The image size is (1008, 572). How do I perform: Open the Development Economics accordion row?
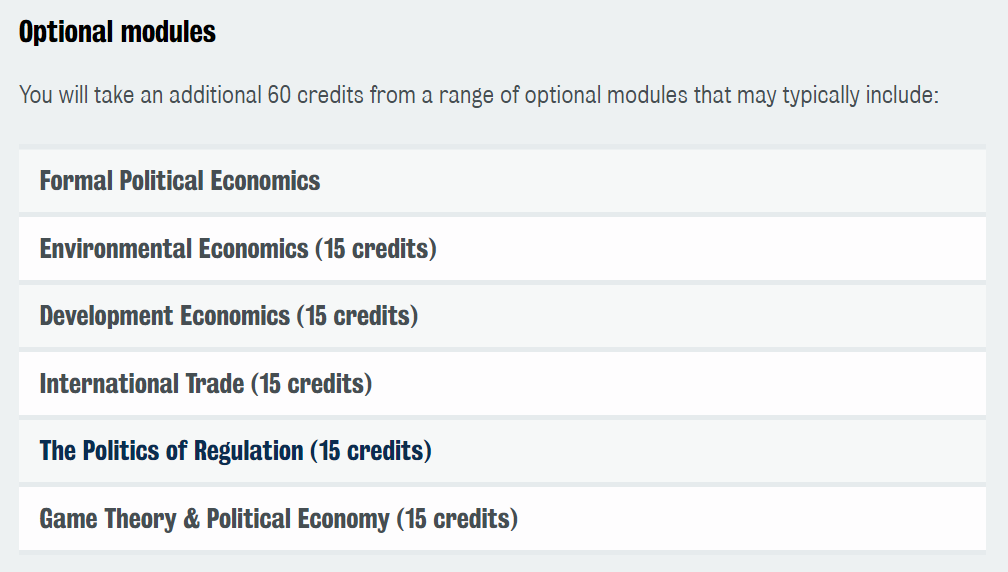[502, 316]
